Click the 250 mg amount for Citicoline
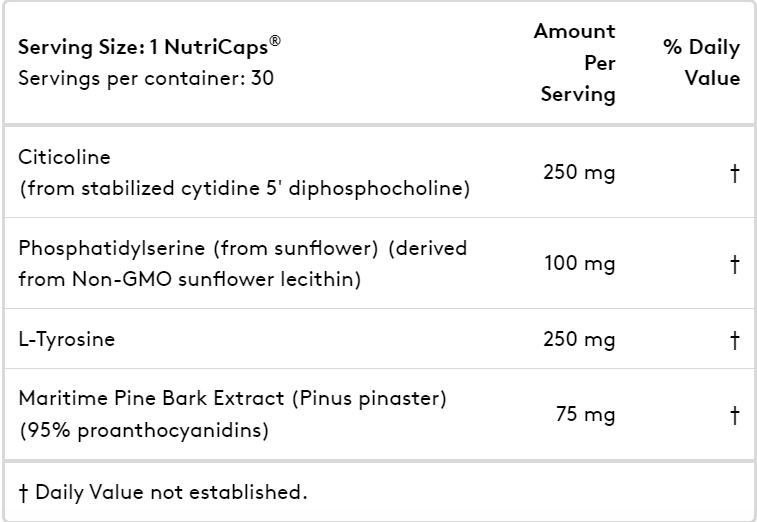The width and height of the screenshot is (757, 522). point(579,172)
